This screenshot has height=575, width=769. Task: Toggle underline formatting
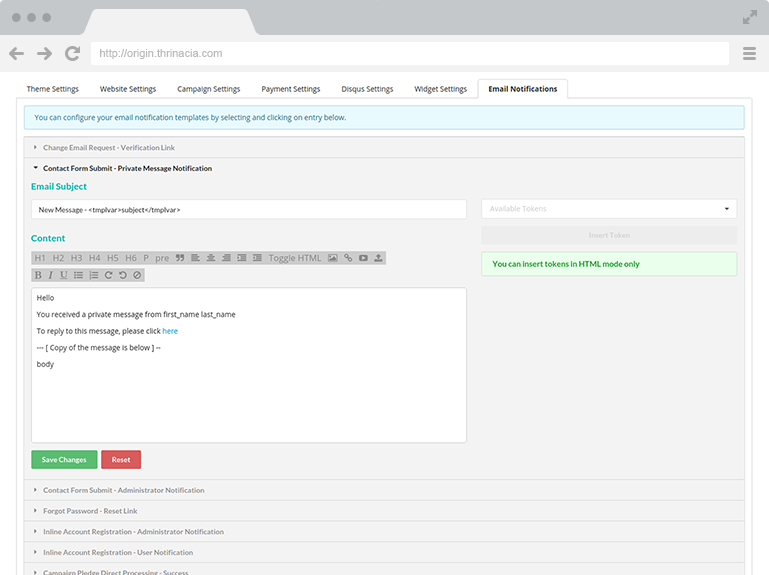63,275
